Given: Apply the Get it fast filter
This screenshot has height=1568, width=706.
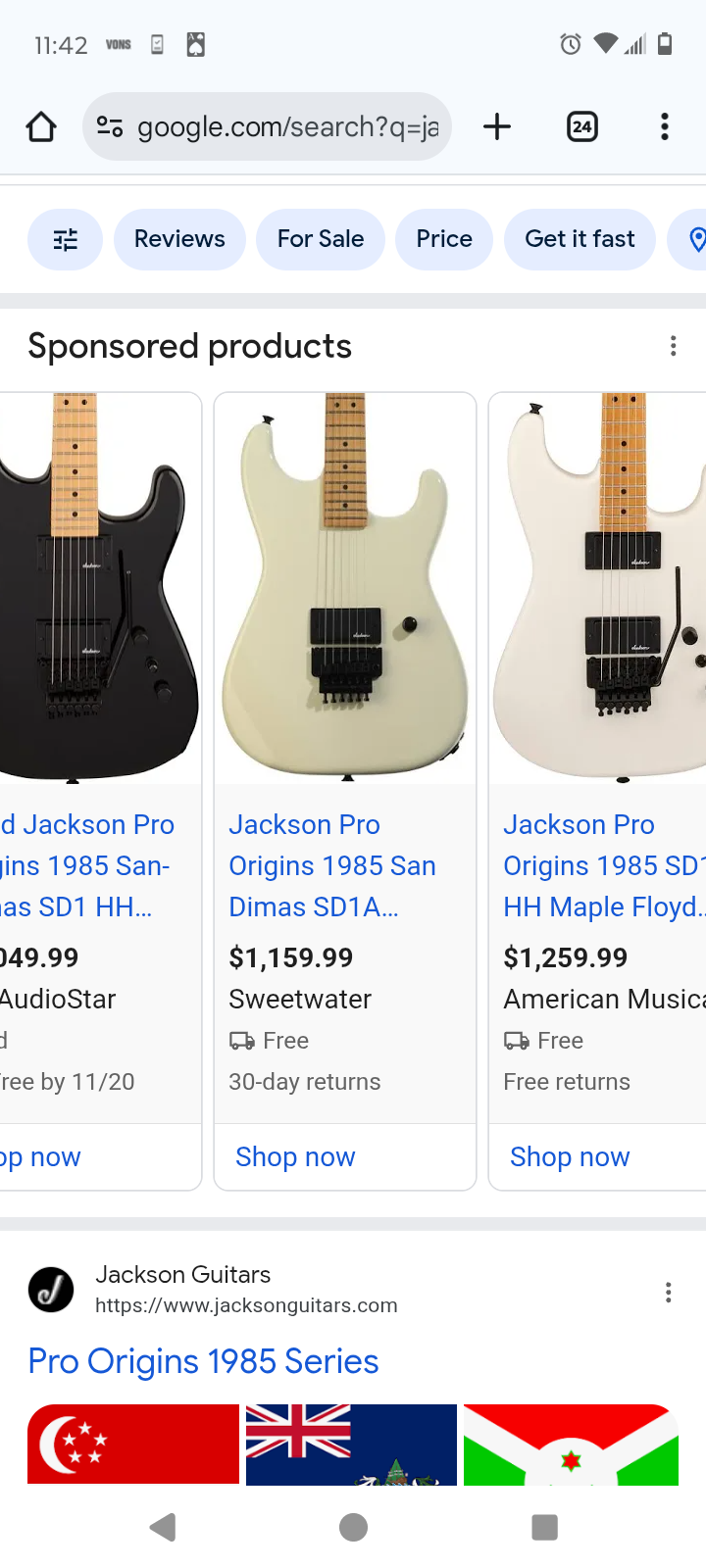Looking at the screenshot, I should click(x=580, y=239).
